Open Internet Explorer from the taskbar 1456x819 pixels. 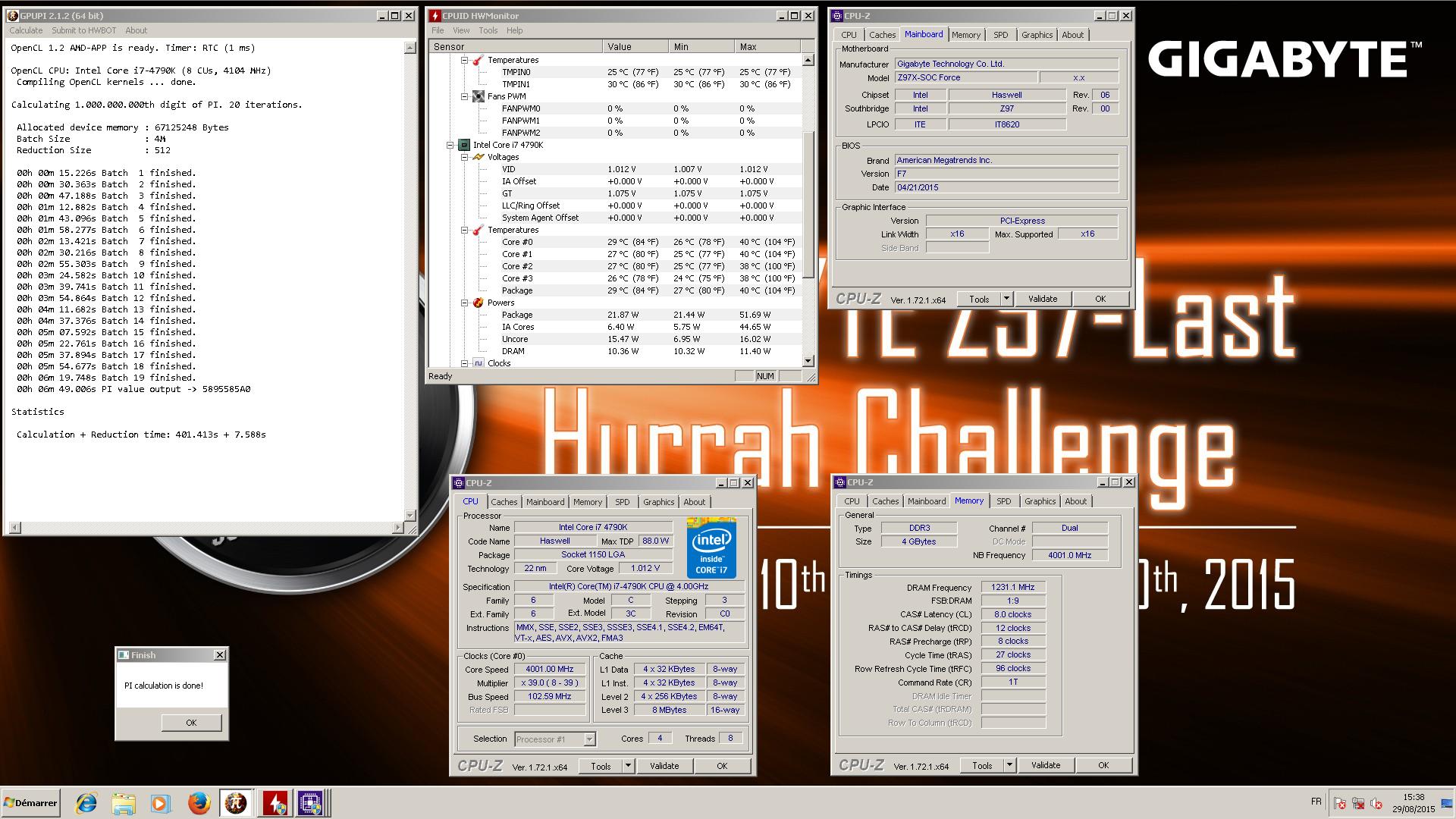click(x=86, y=803)
